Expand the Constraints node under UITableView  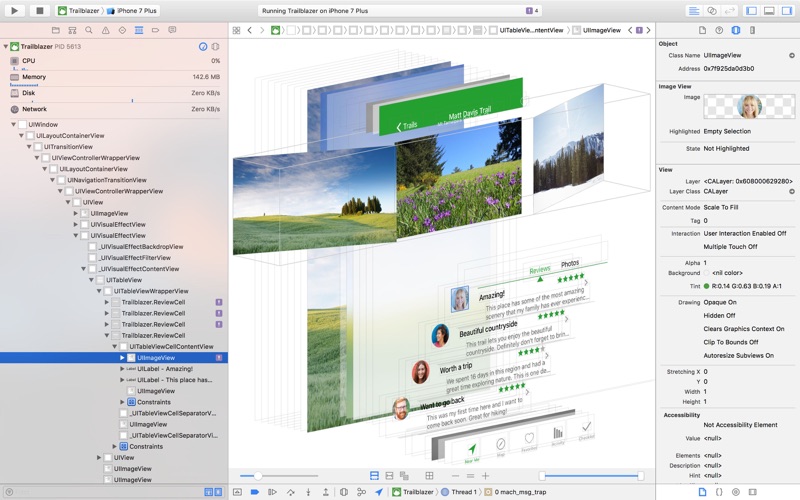(115, 446)
